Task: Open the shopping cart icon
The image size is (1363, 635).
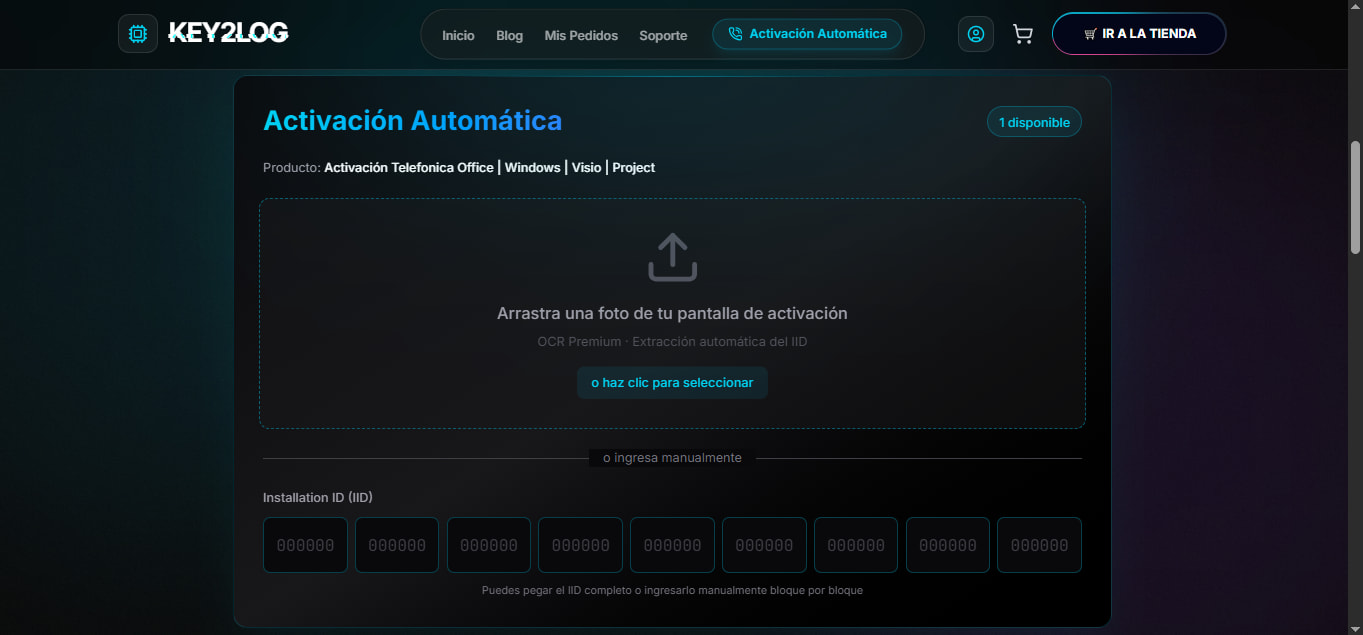Action: pyautogui.click(x=1022, y=34)
